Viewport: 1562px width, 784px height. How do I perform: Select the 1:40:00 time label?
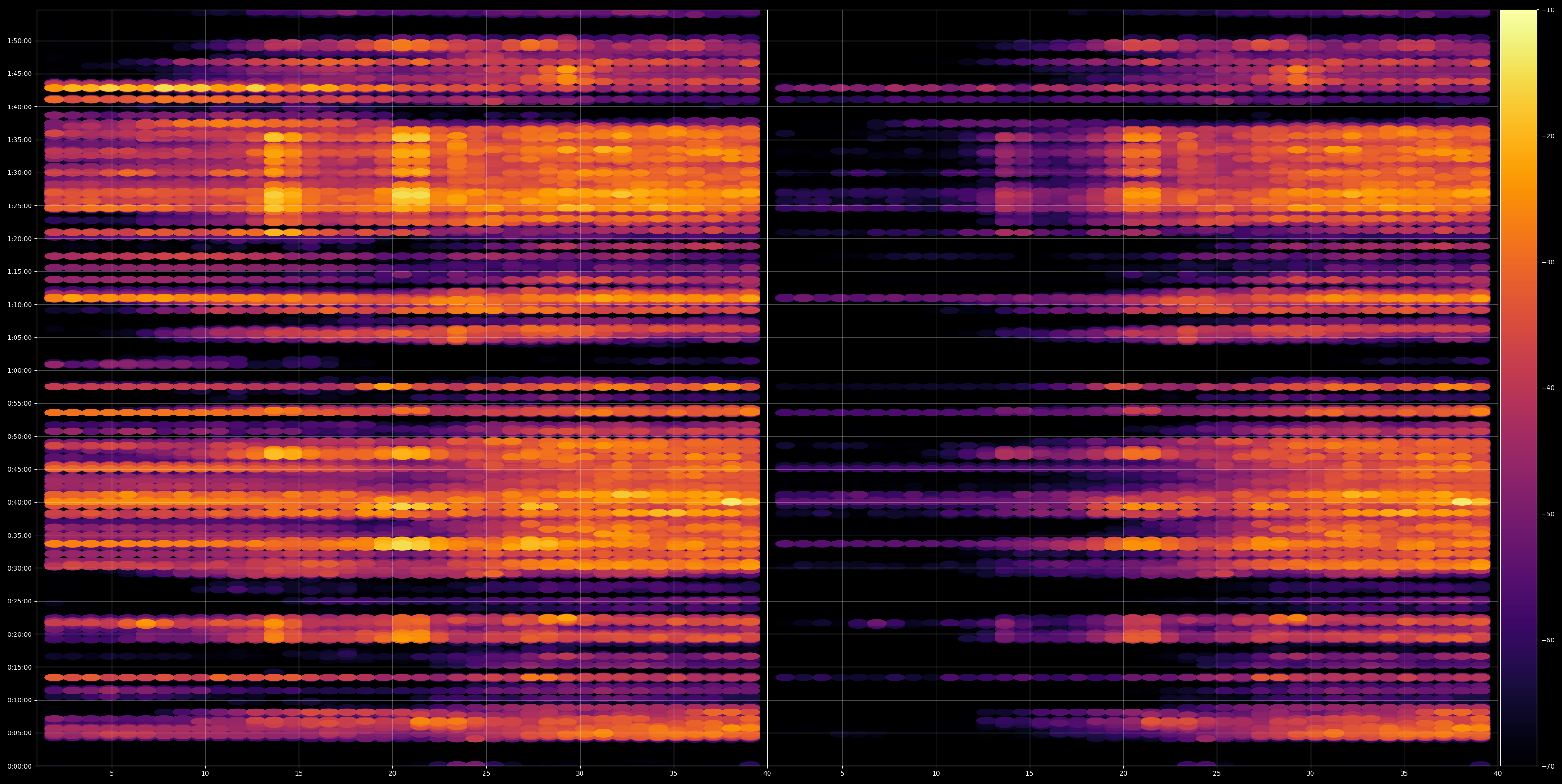[19, 107]
